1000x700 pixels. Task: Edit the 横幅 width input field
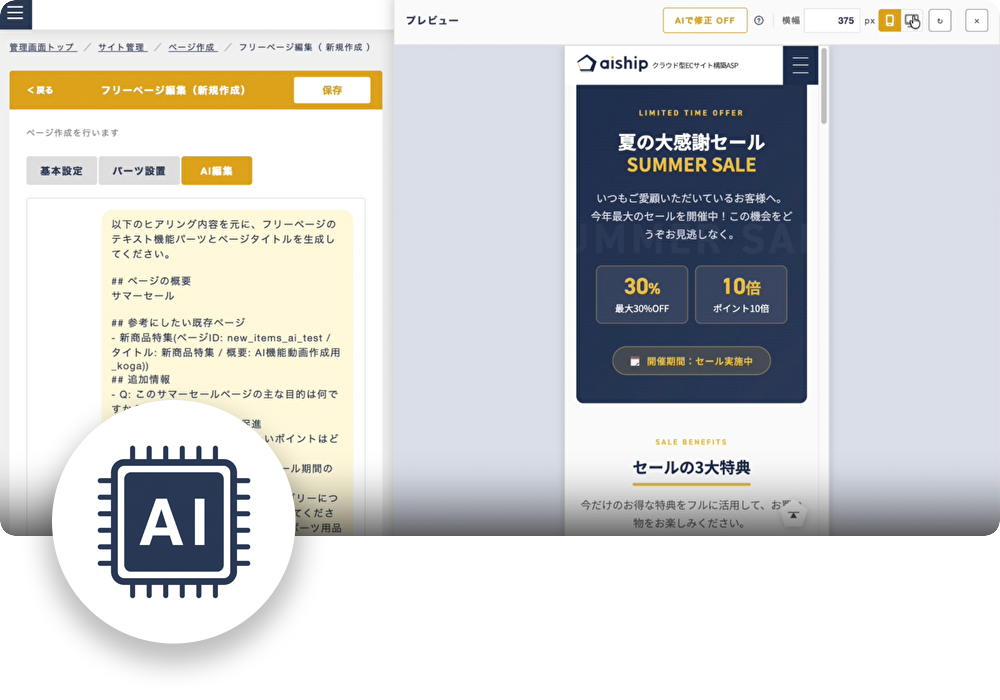click(x=832, y=20)
